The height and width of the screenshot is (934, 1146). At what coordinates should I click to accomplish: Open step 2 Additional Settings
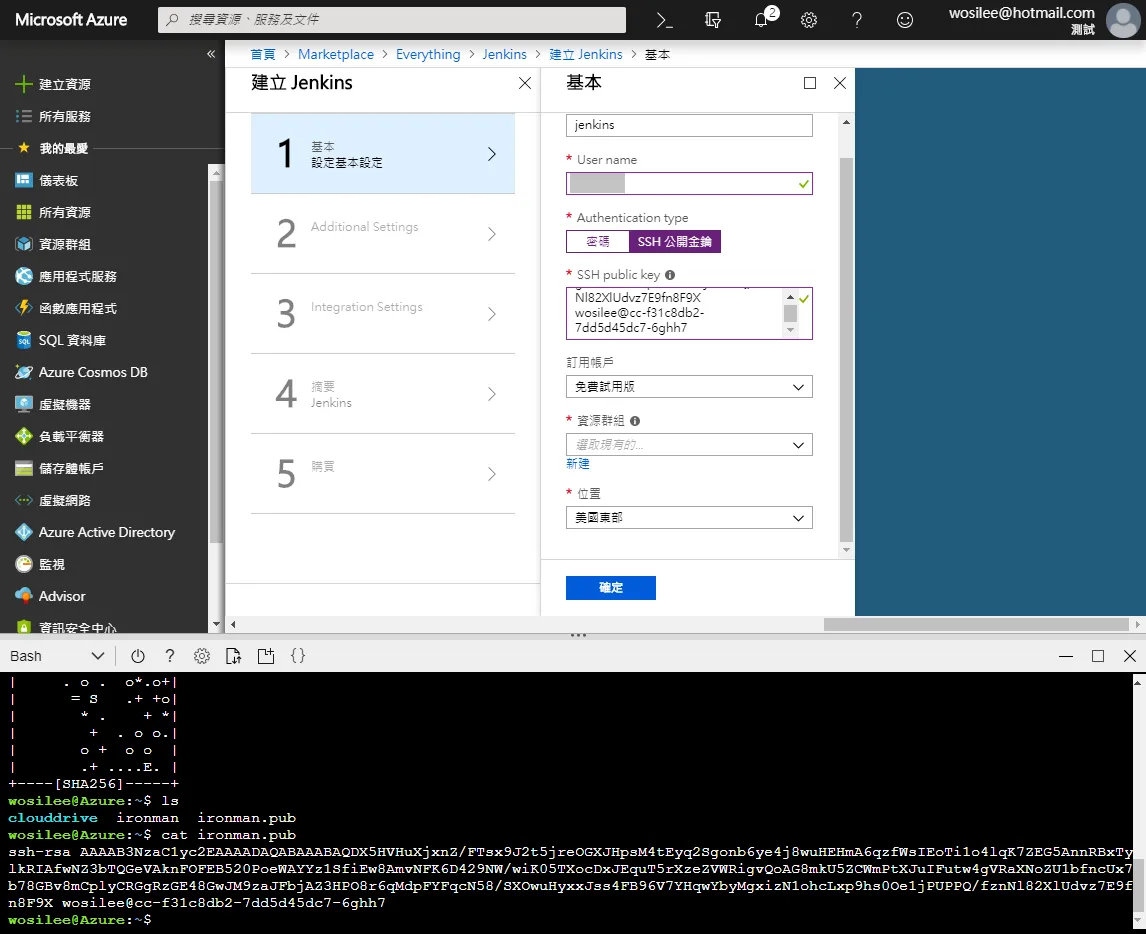[383, 234]
